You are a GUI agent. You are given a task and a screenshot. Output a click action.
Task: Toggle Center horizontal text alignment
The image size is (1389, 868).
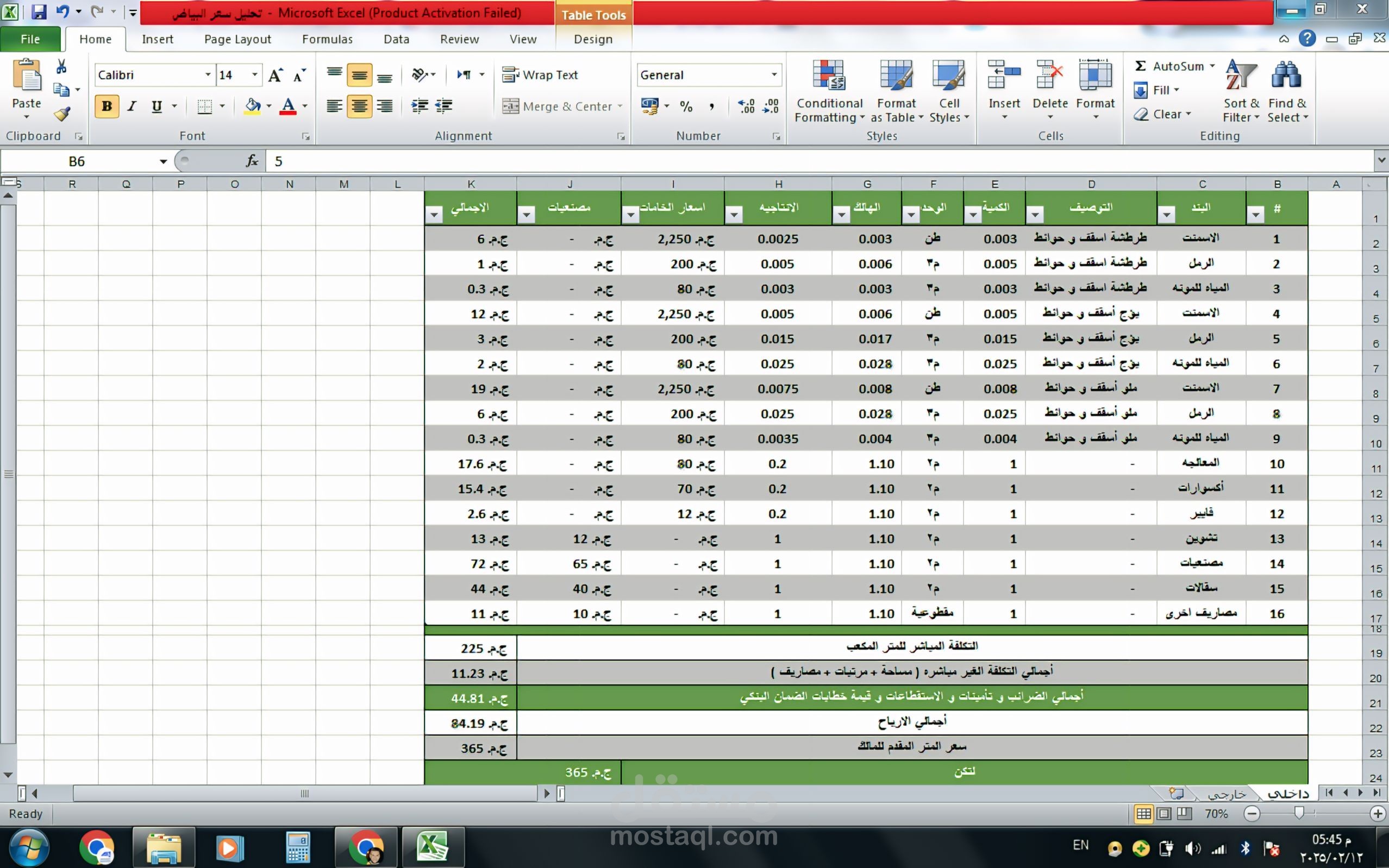359,106
